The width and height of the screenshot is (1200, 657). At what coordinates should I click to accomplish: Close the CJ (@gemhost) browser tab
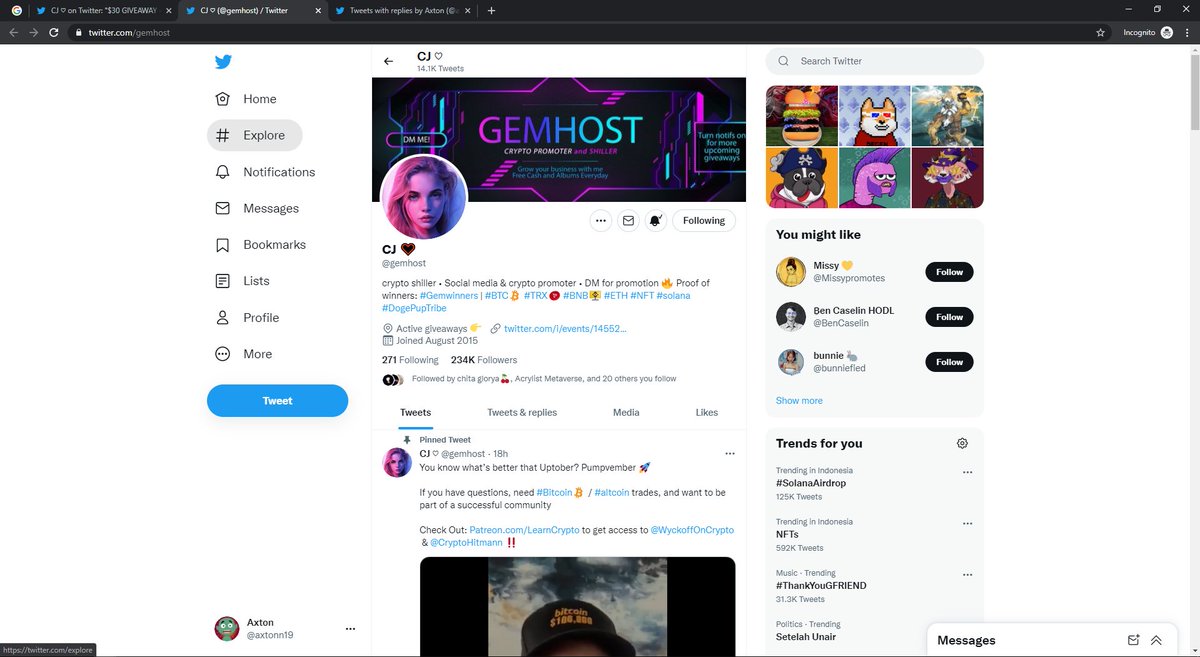[317, 10]
